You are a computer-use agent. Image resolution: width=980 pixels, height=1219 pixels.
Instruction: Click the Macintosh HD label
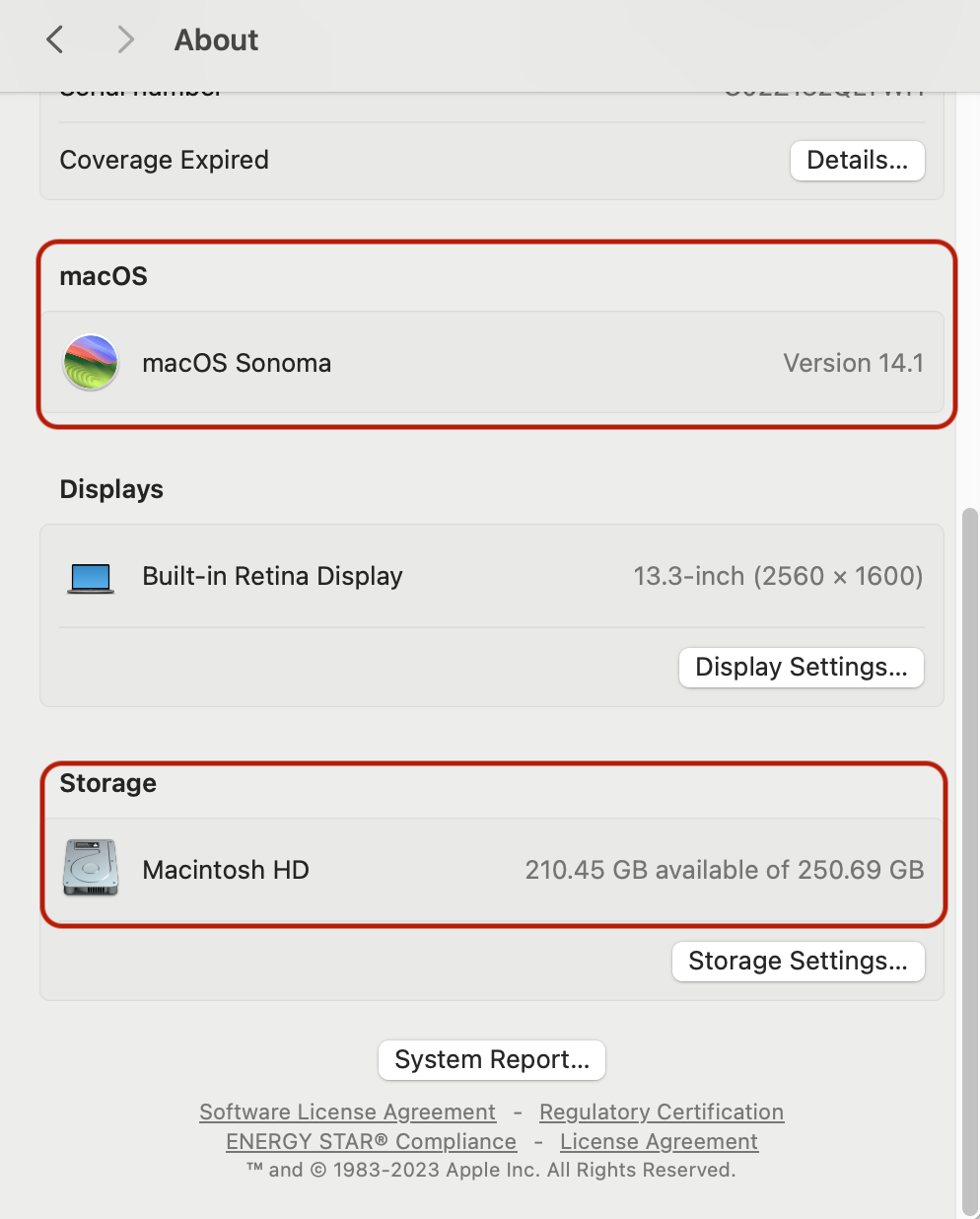(x=226, y=870)
